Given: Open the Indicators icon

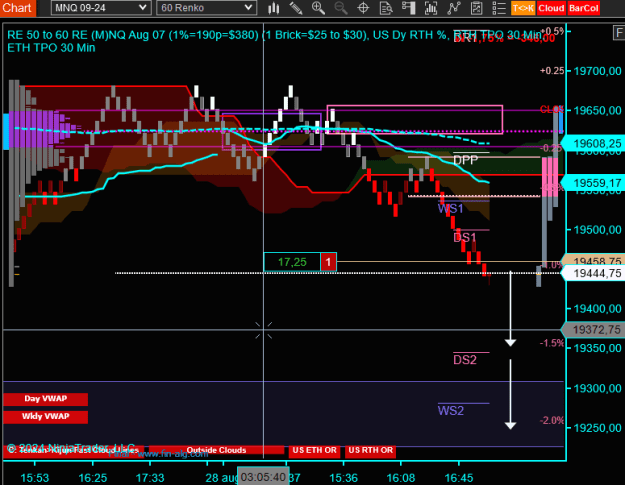Looking at the screenshot, I should pyautogui.click(x=454, y=8).
